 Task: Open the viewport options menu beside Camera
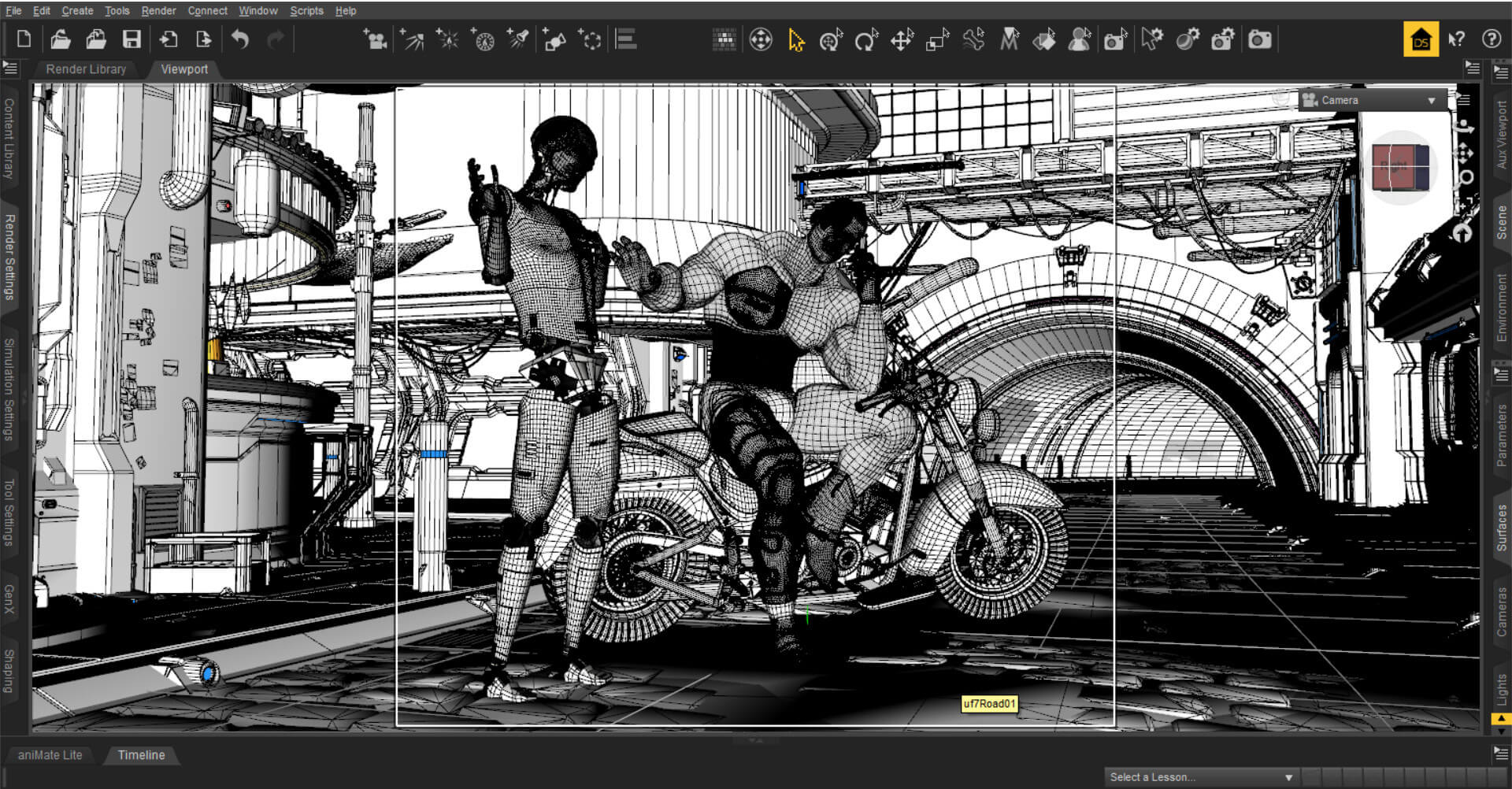tap(1463, 99)
